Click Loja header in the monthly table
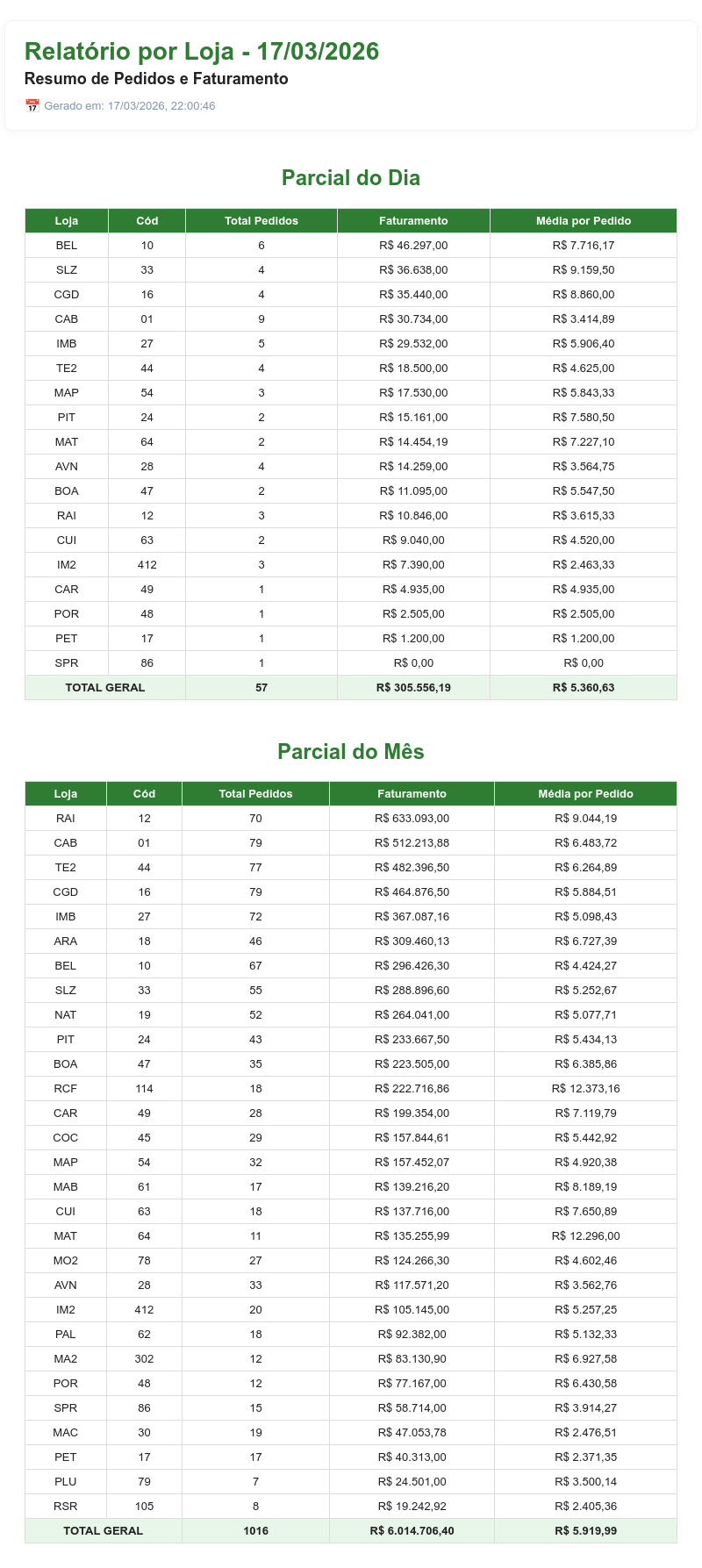Screen dimensions: 702x1568 point(66,794)
